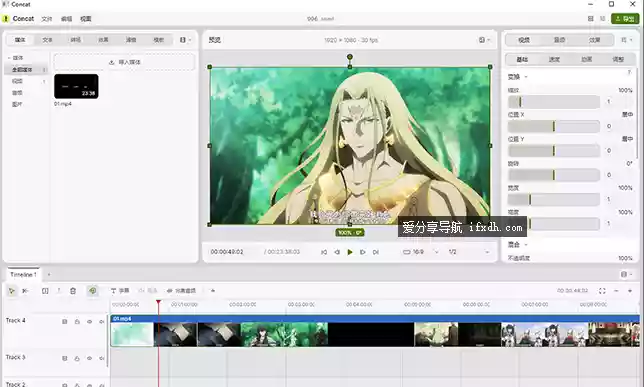Click the Concat logo icon in menu bar
The image size is (644, 387).
[6, 19]
